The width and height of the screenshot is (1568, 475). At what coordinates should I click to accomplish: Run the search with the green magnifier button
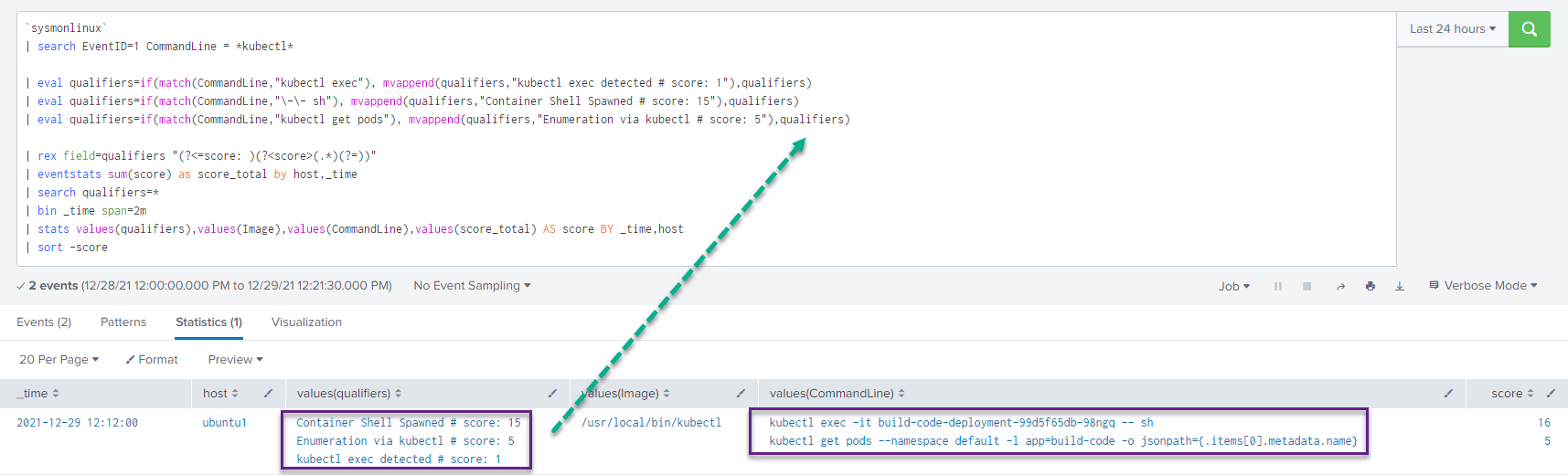point(1529,29)
